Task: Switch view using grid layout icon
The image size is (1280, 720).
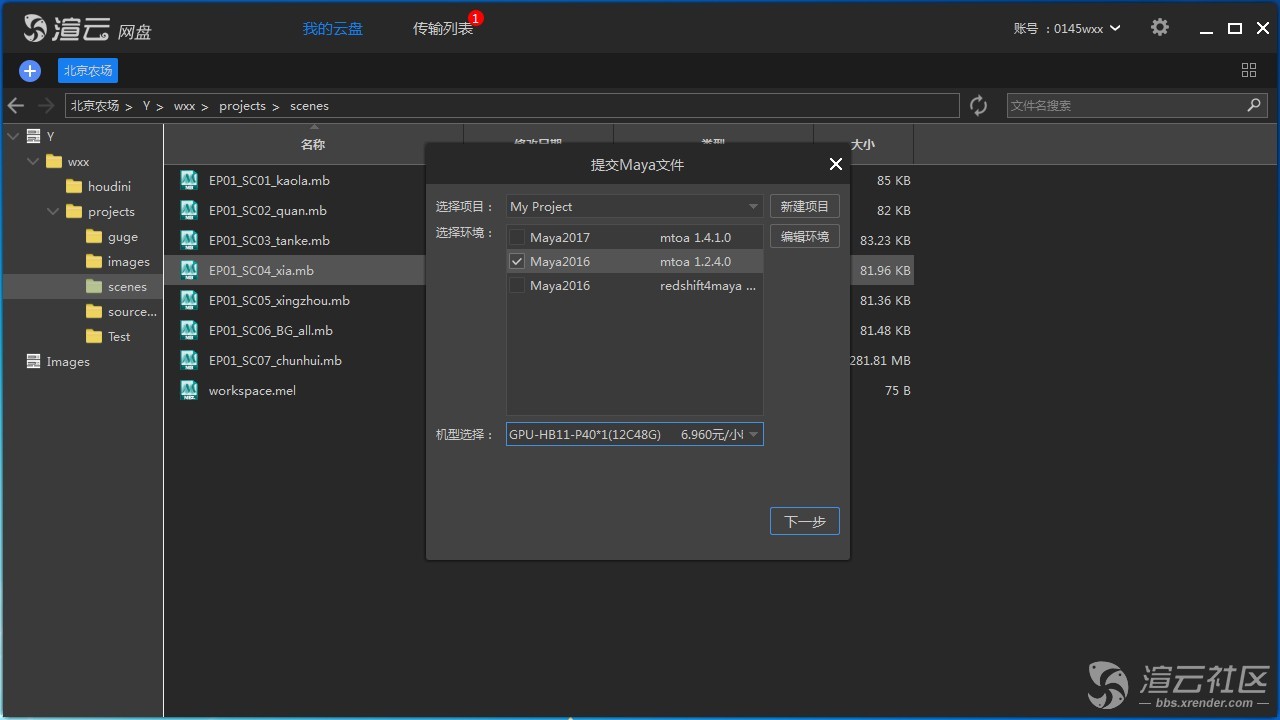Action: 1248,70
